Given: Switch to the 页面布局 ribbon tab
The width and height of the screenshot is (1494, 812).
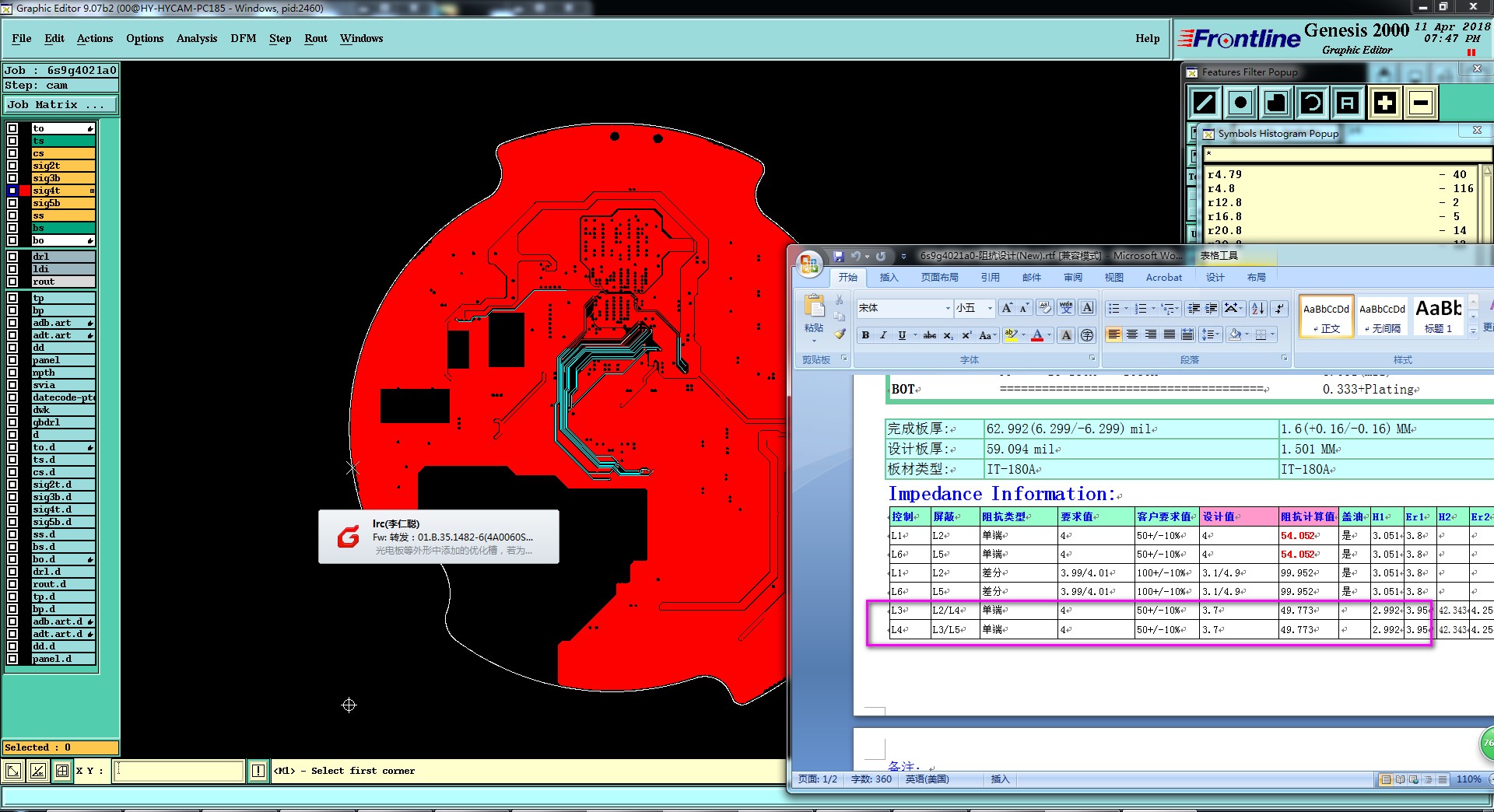Looking at the screenshot, I should [x=939, y=278].
